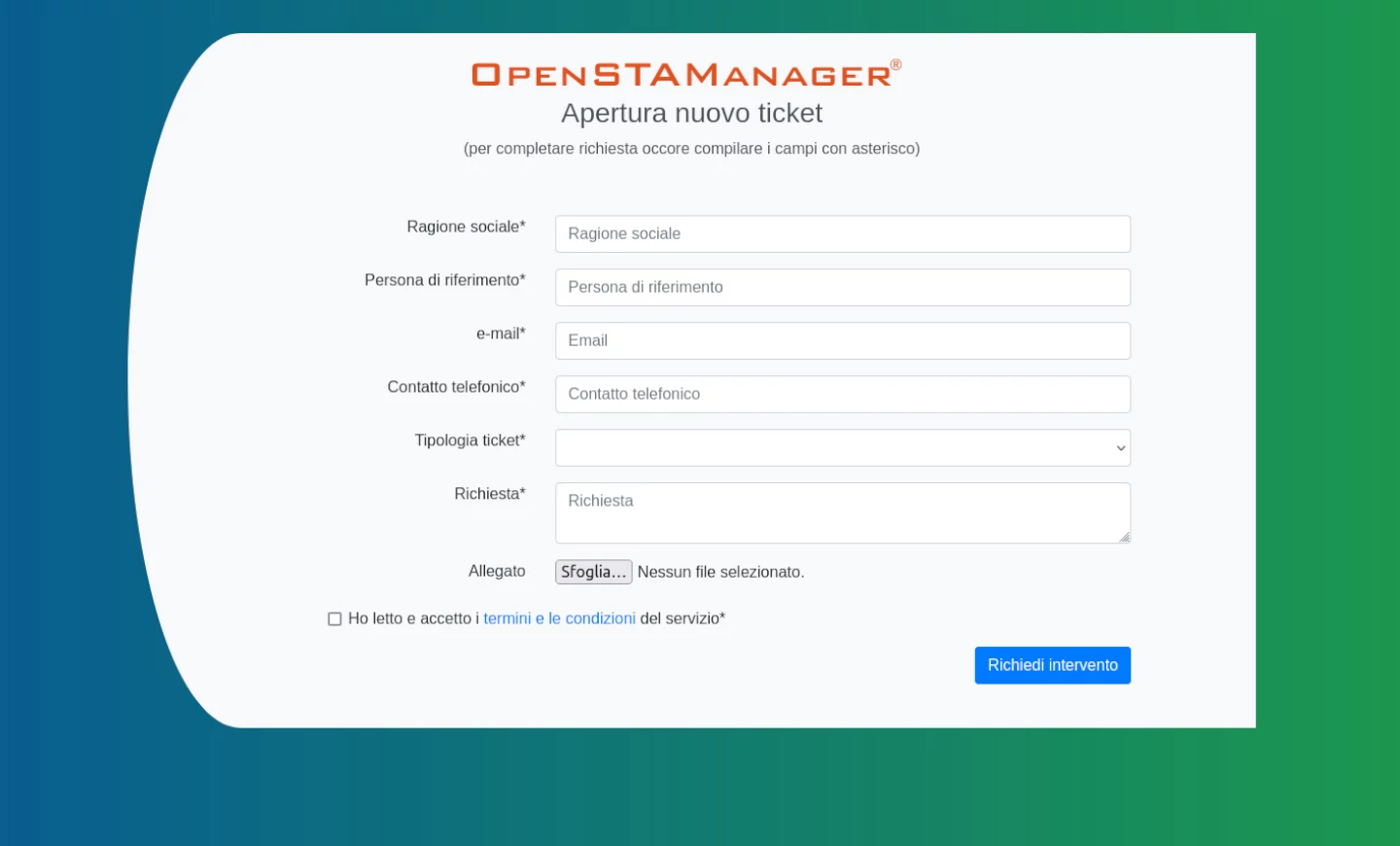This screenshot has height=846, width=1400.
Task: Select the Email input field
Action: [x=843, y=341]
